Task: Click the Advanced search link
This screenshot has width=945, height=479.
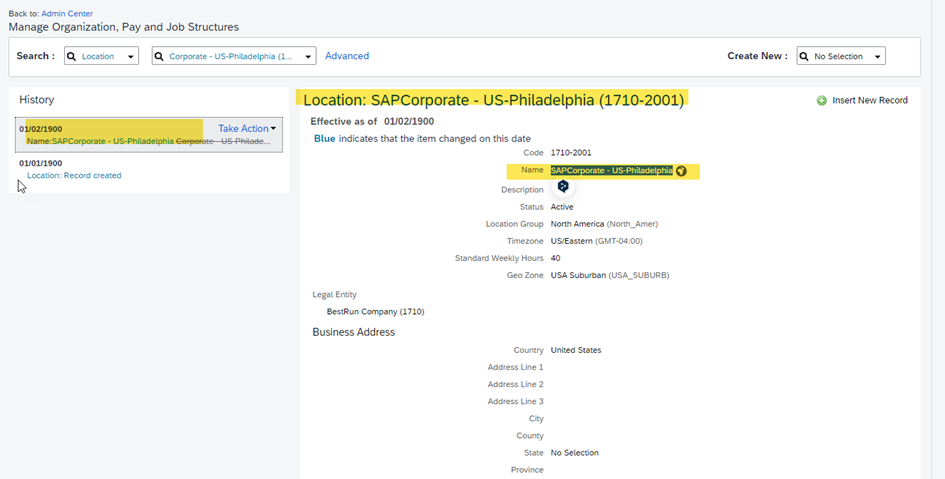Action: [347, 55]
